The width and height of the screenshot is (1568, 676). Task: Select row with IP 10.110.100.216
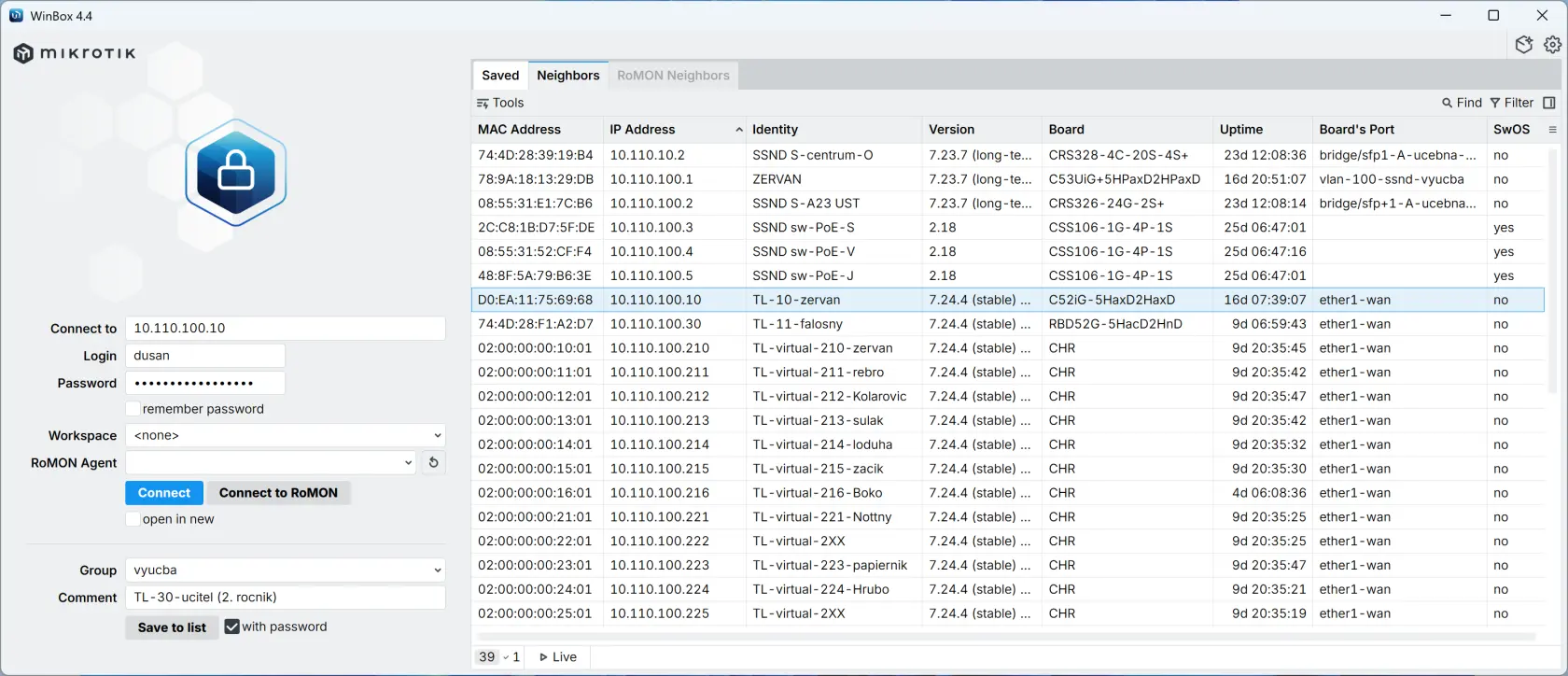[x=1008, y=493]
